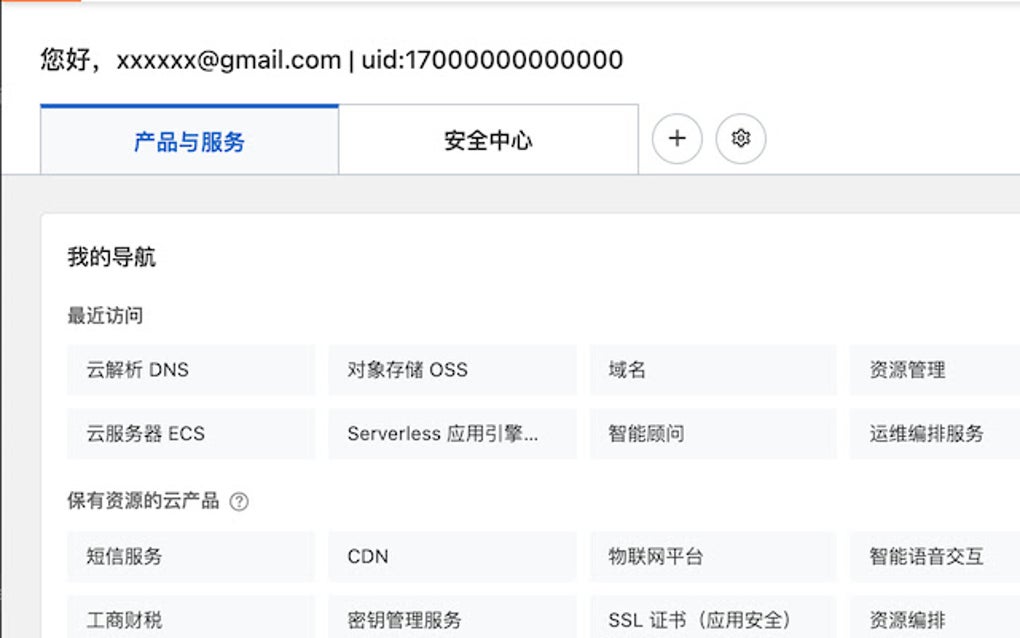
Task: Switch to the 产品与服务 tab
Action: [x=189, y=140]
